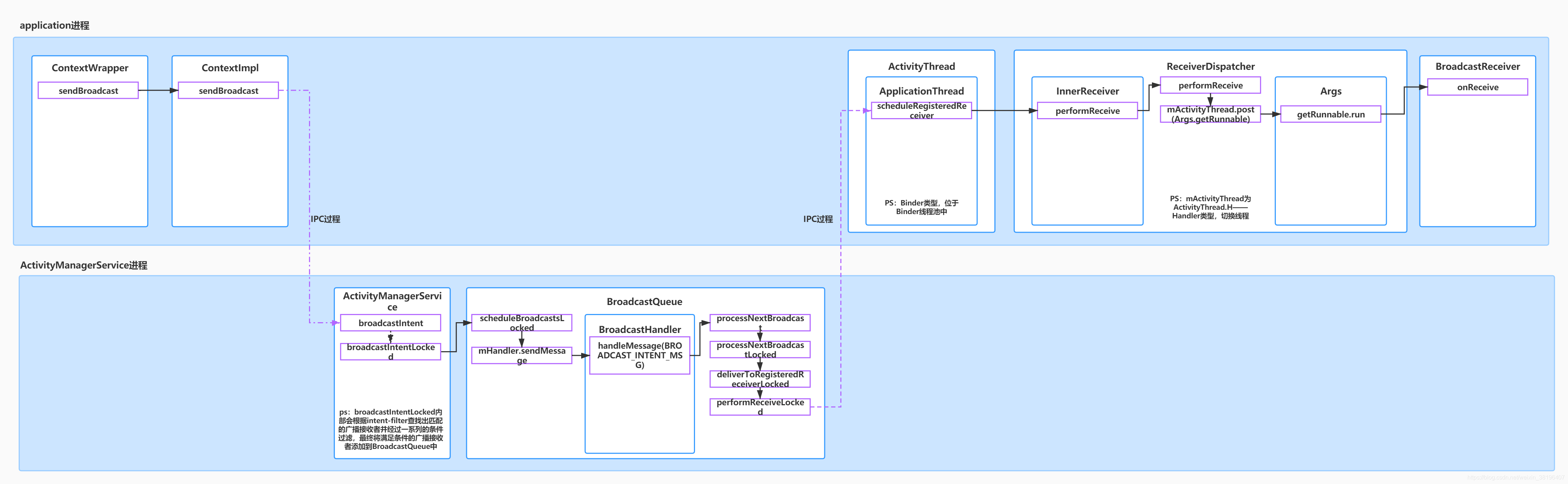Click the mActivityThread.post method box

coord(1211,114)
